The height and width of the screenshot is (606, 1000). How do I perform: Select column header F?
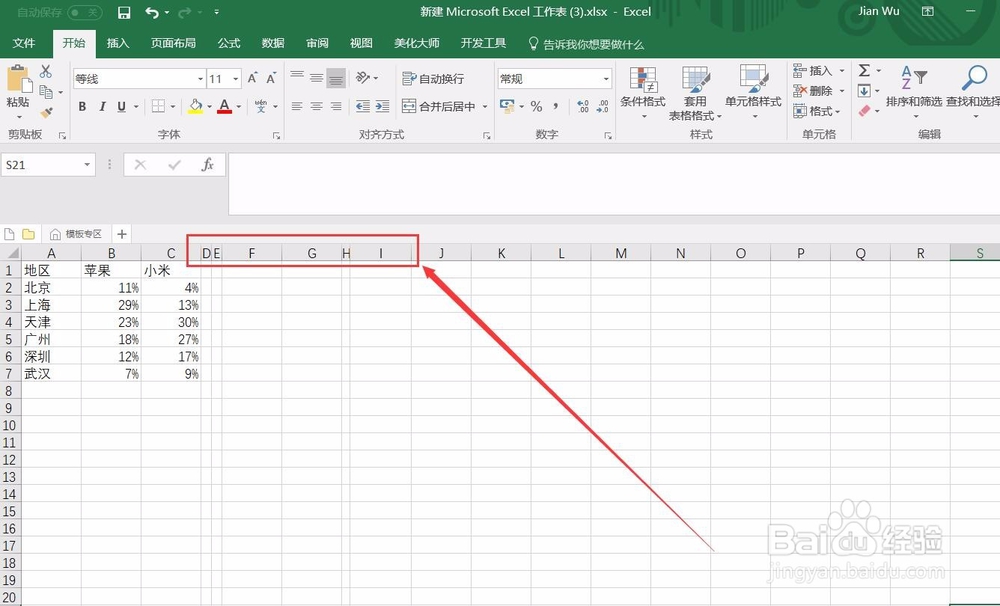click(252, 253)
